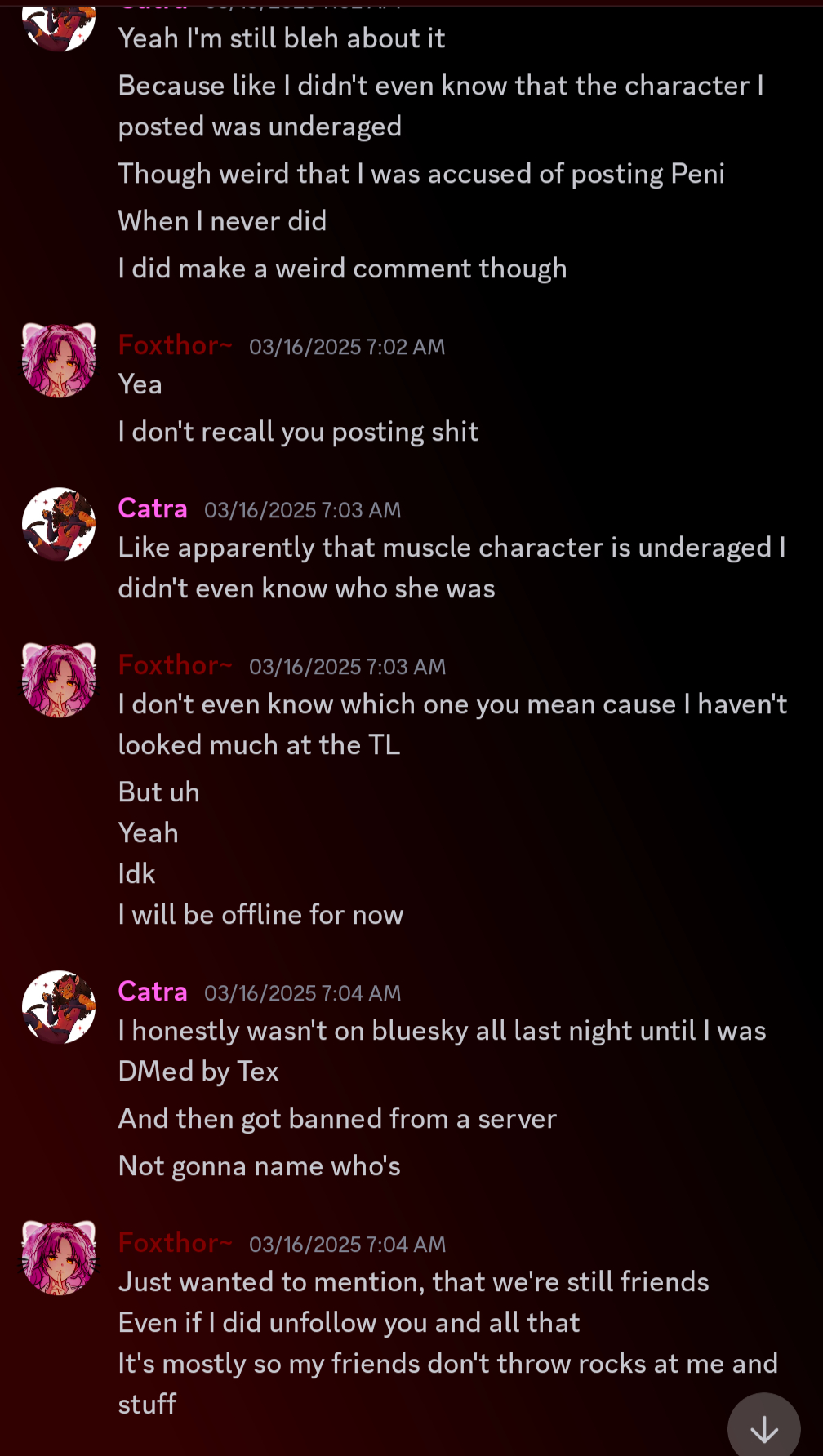Select the "And then got banned from a server" message
The width and height of the screenshot is (823, 1456).
pyautogui.click(x=337, y=1119)
